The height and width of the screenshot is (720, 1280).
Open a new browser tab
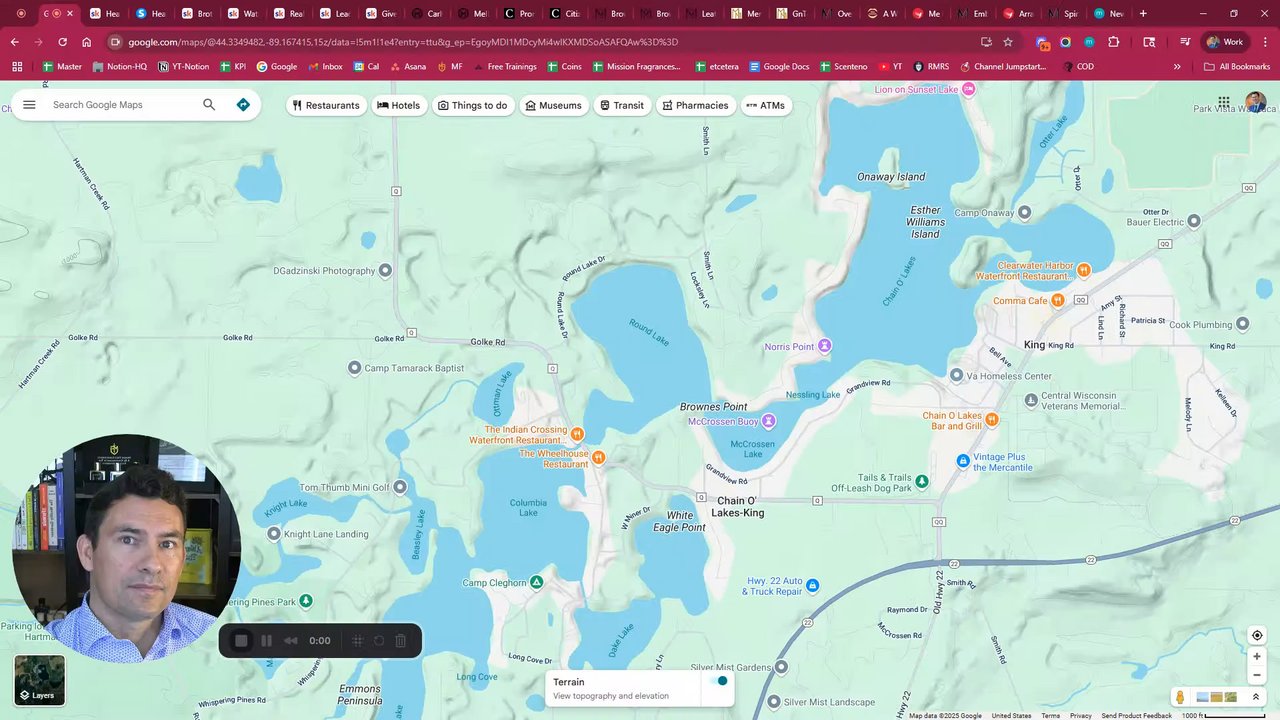(1143, 14)
